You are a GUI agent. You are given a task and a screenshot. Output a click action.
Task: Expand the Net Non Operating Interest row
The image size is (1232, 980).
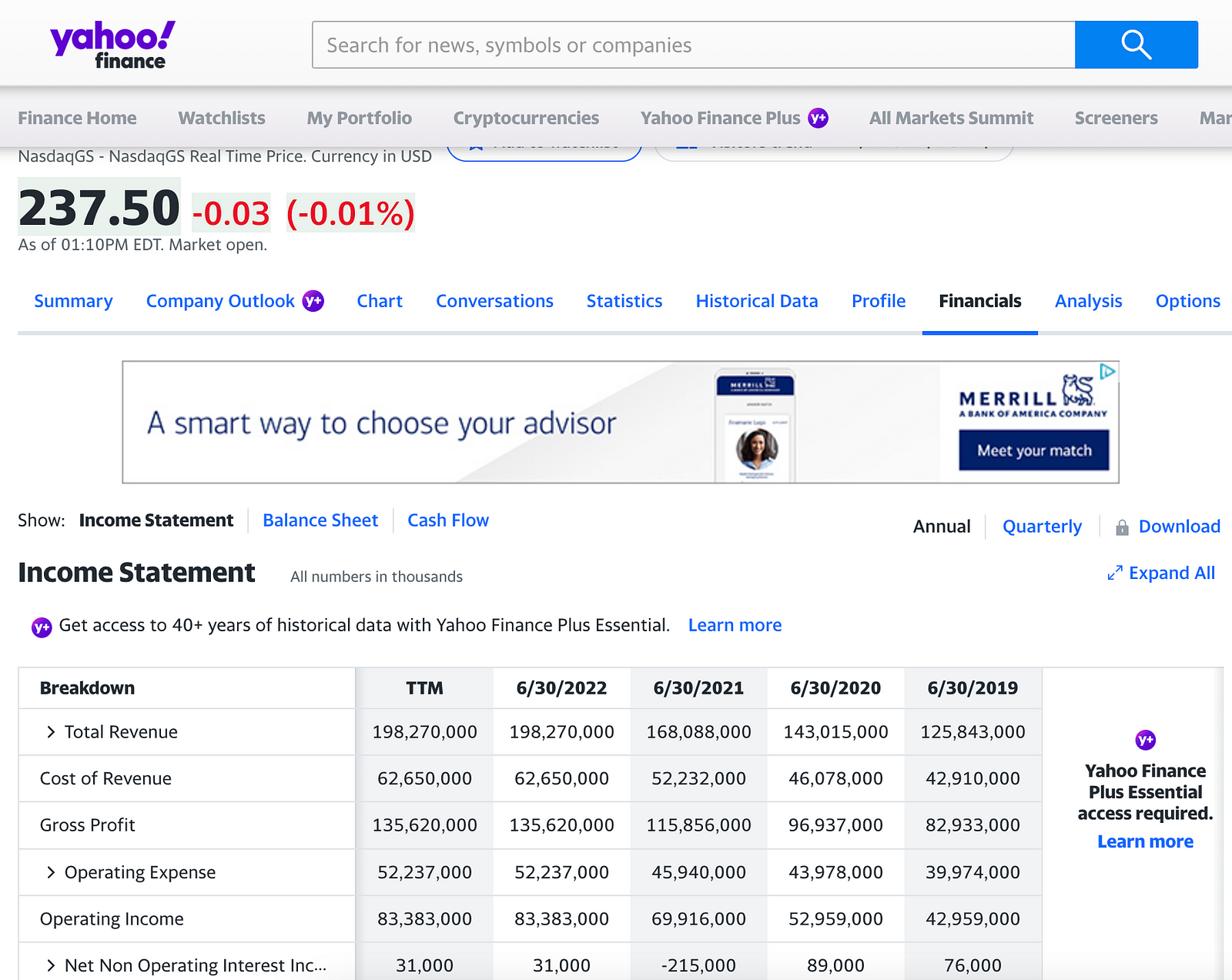pos(51,965)
